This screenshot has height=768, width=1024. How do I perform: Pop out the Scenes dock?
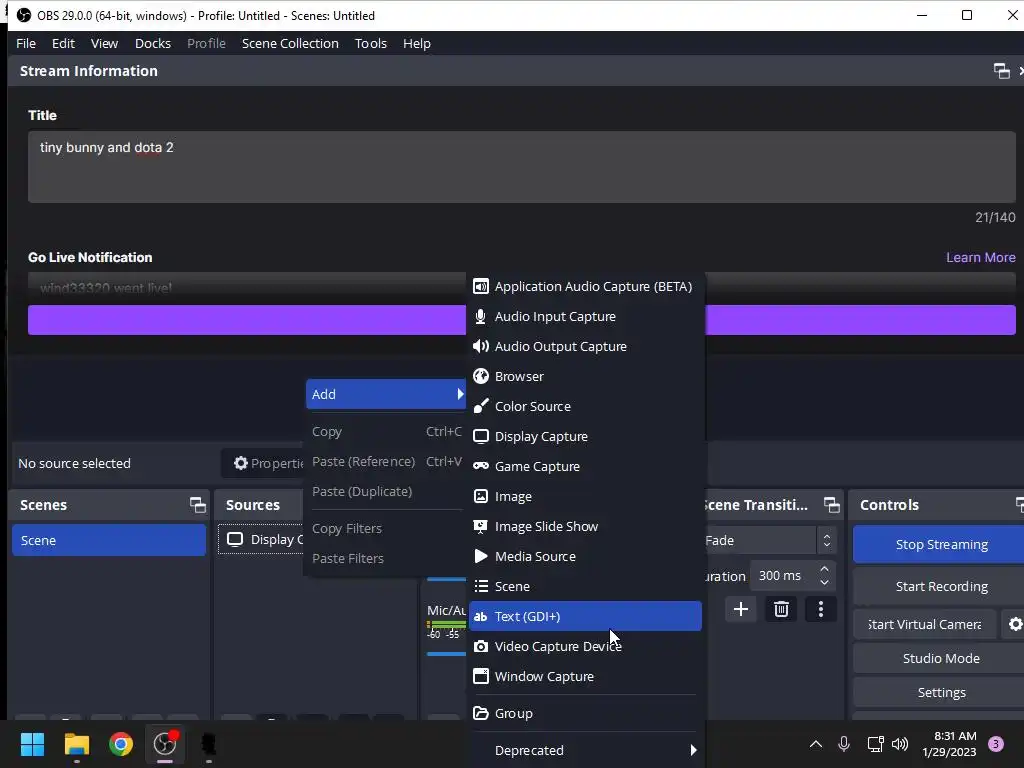point(197,505)
